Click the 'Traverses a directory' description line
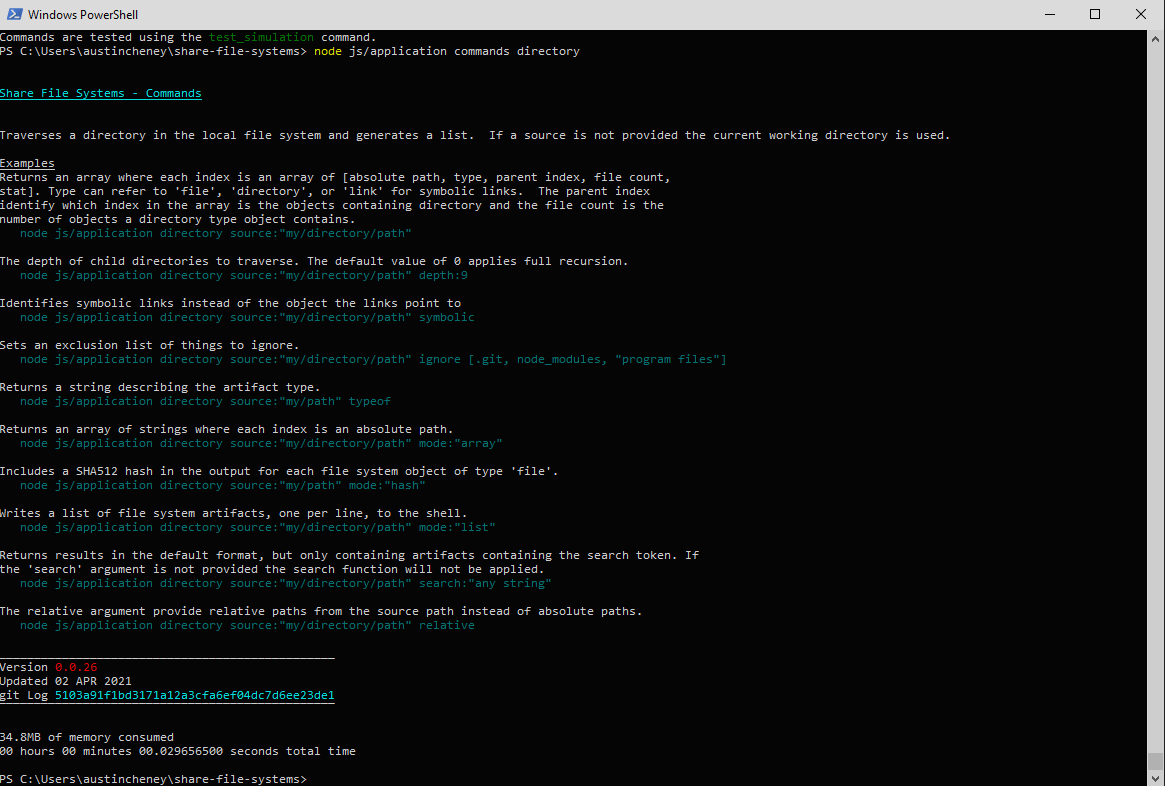 [475, 135]
